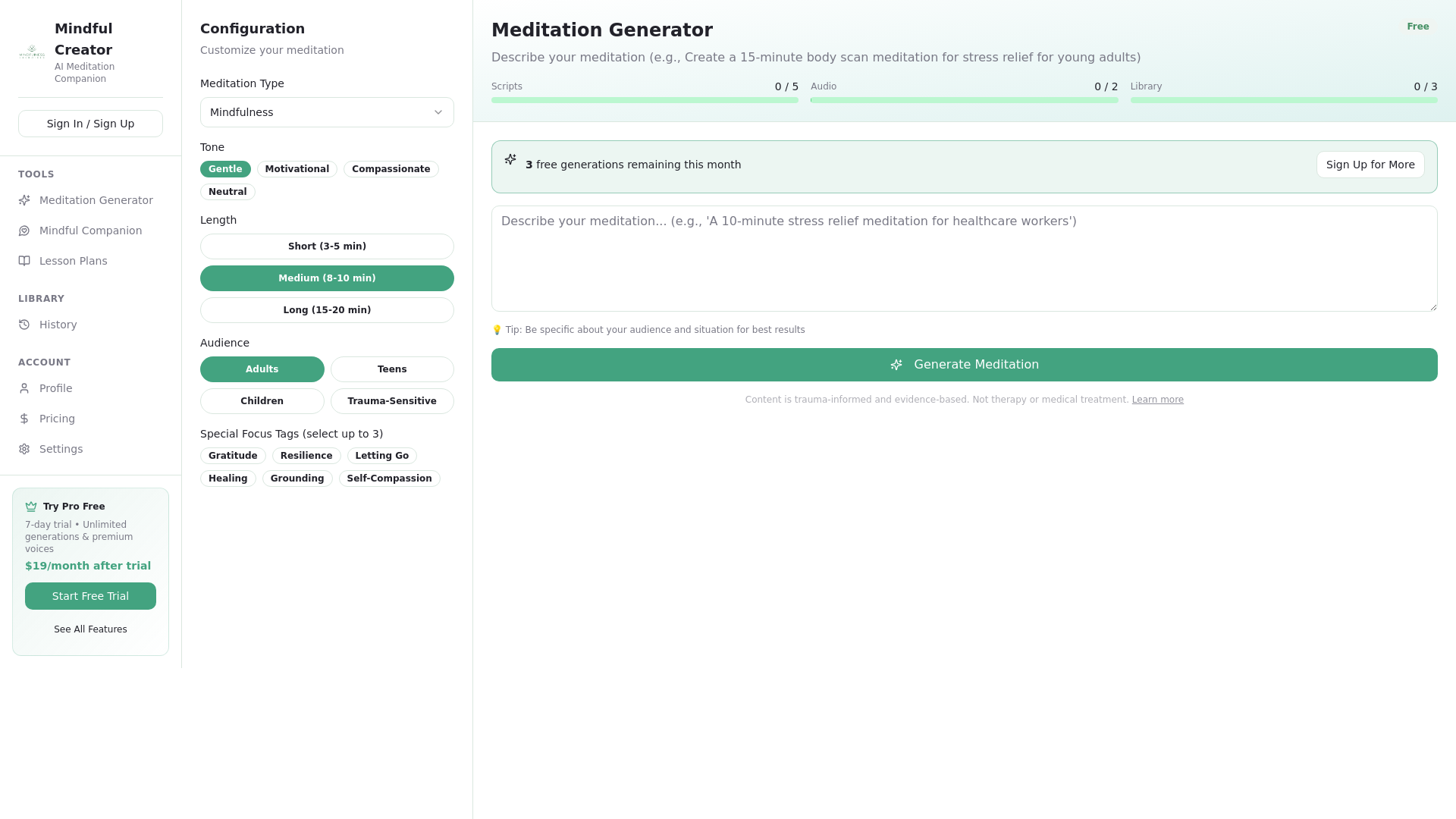Click the Lesson Plans book icon
This screenshot has height=819, width=1456.
[24, 261]
